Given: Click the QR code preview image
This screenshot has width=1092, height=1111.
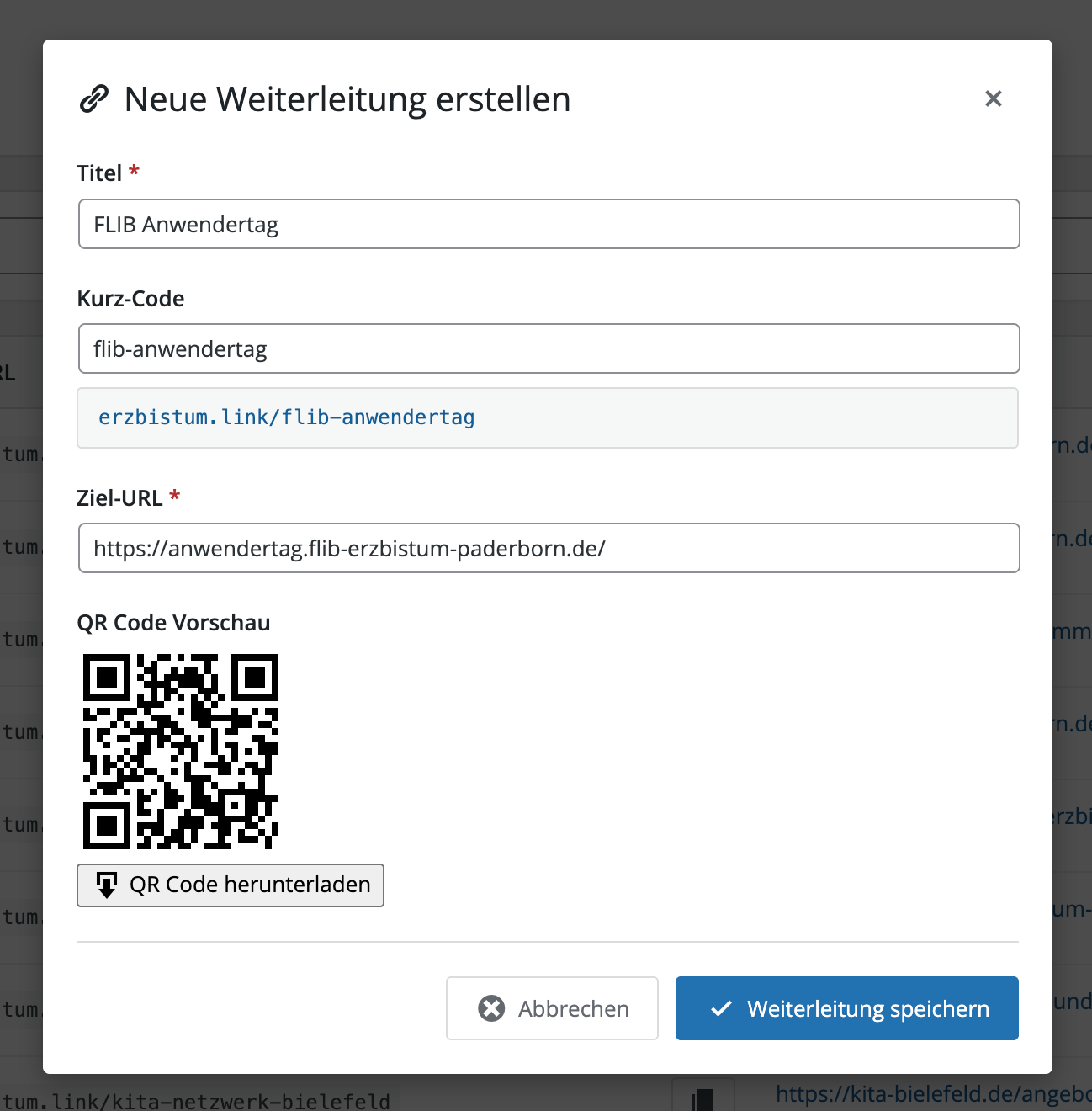Looking at the screenshot, I should 181,752.
